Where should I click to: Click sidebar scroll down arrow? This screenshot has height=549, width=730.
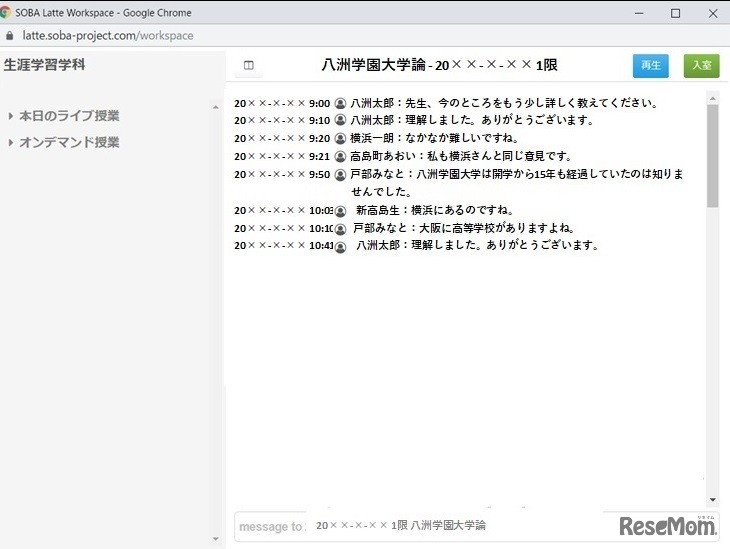pyautogui.click(x=216, y=539)
